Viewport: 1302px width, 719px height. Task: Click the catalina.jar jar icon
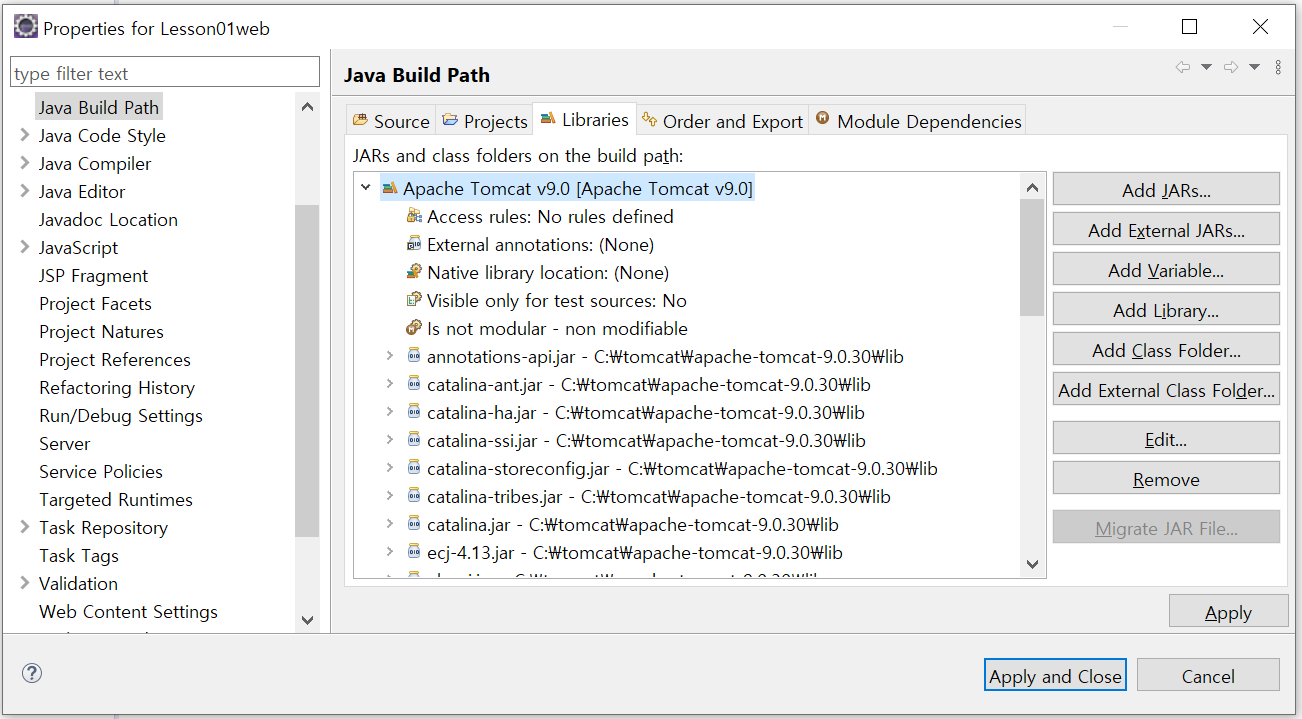click(414, 524)
